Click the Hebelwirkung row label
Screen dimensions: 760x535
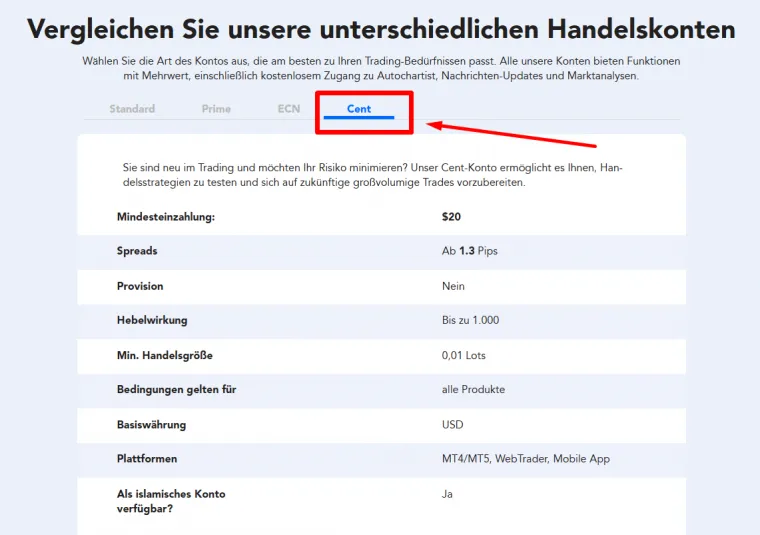[x=152, y=320]
